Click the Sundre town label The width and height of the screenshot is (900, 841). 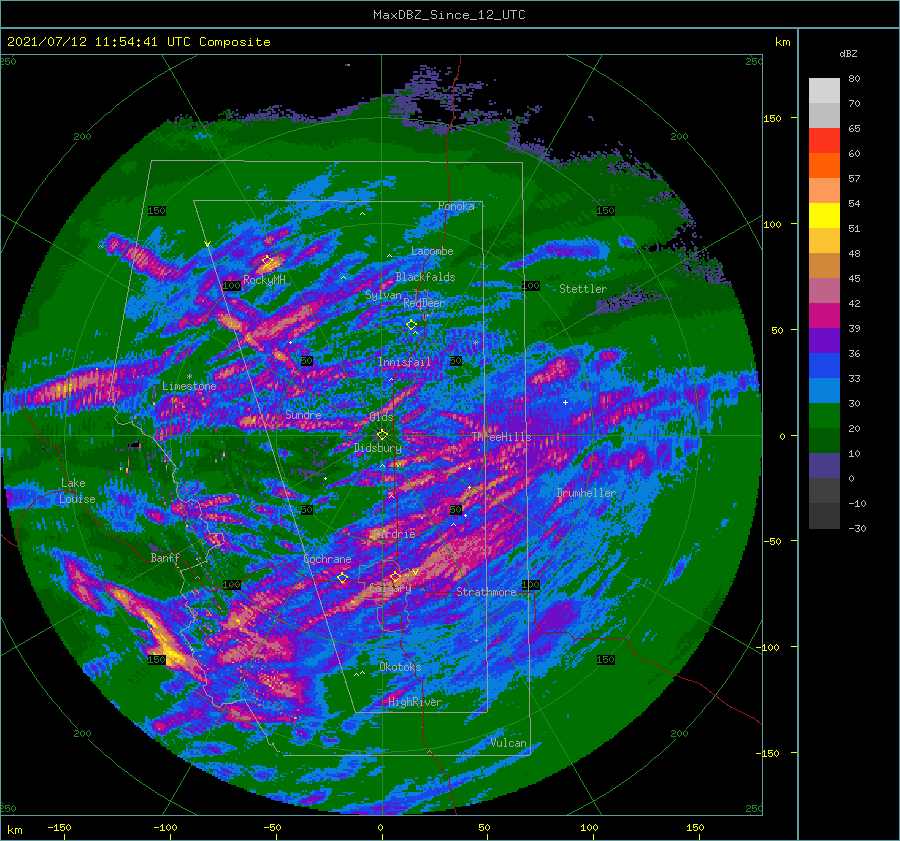[303, 414]
